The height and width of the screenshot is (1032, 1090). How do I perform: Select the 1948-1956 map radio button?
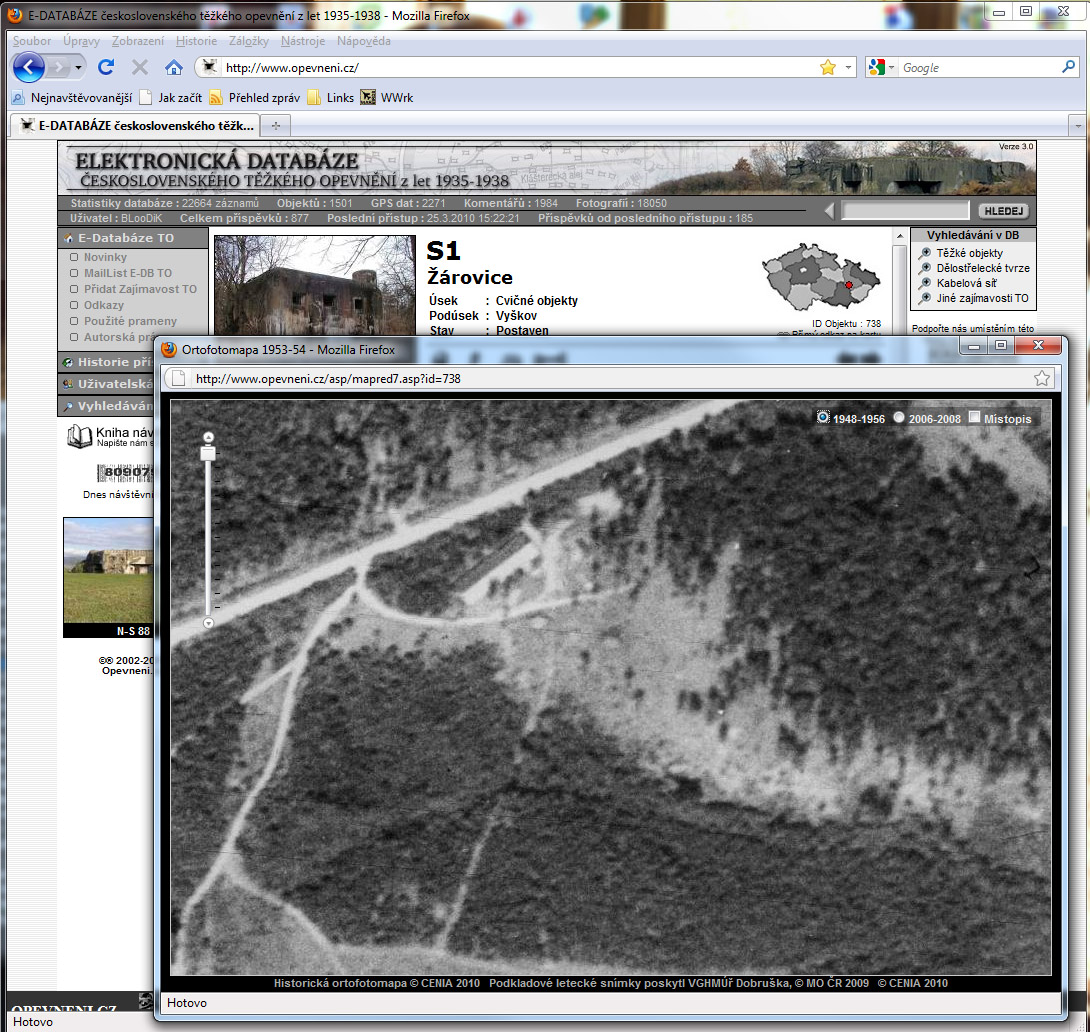coord(823,418)
